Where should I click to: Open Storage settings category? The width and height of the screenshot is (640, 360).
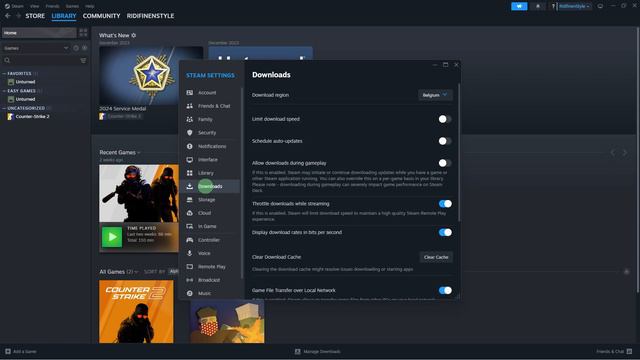click(210, 200)
